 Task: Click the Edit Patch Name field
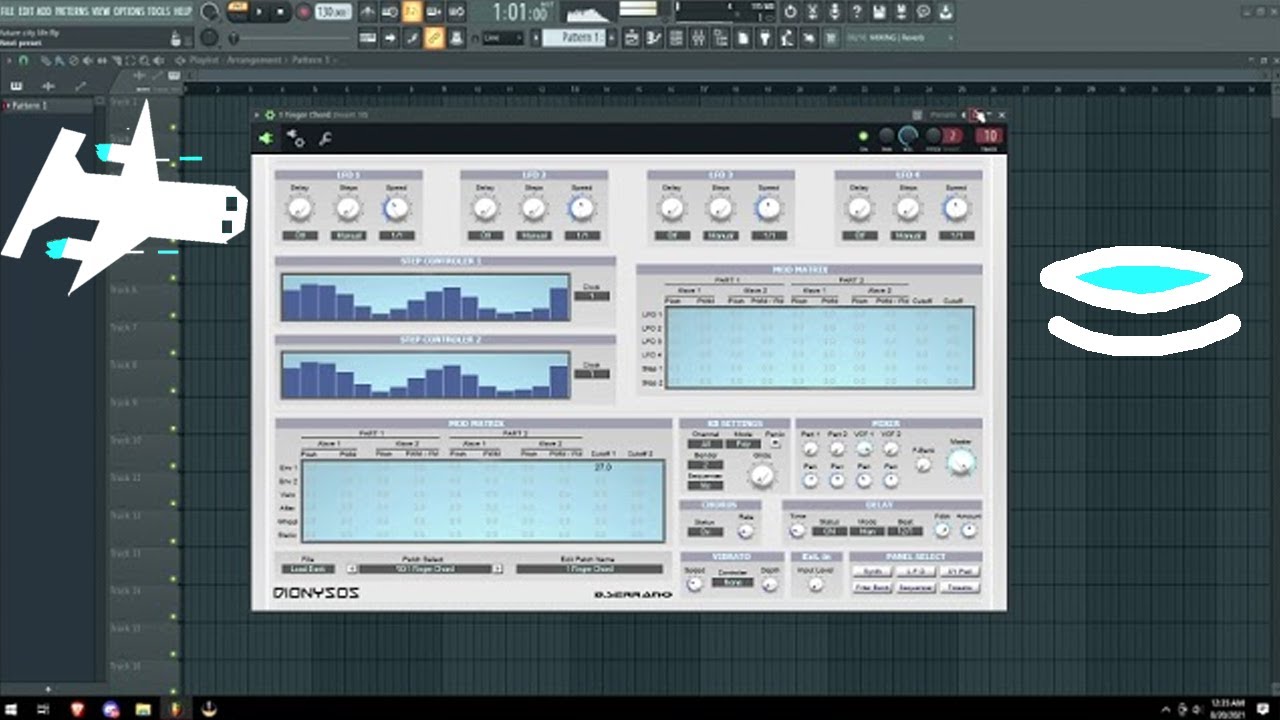[x=589, y=569]
